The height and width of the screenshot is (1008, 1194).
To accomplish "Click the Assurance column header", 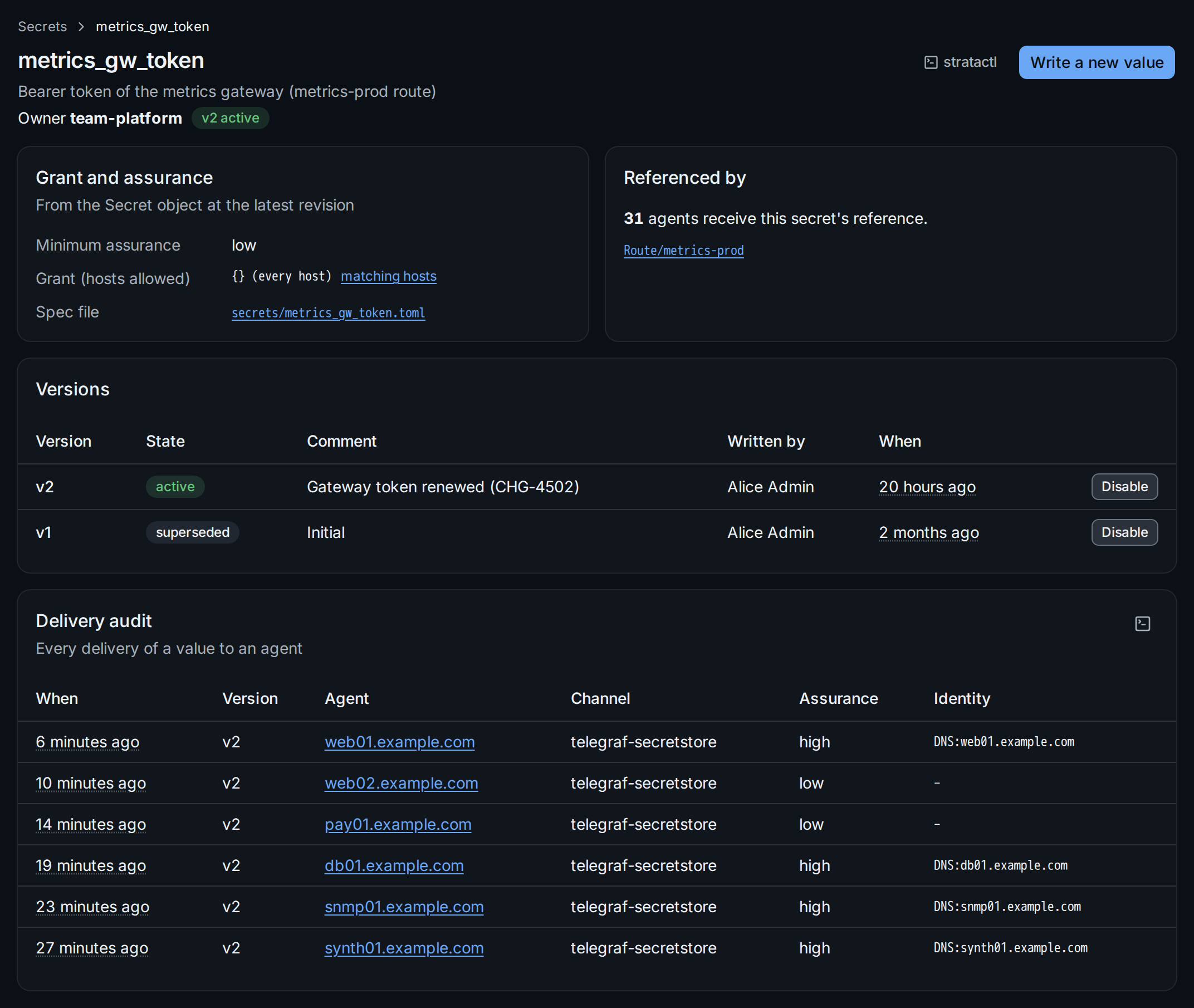I will [838, 698].
